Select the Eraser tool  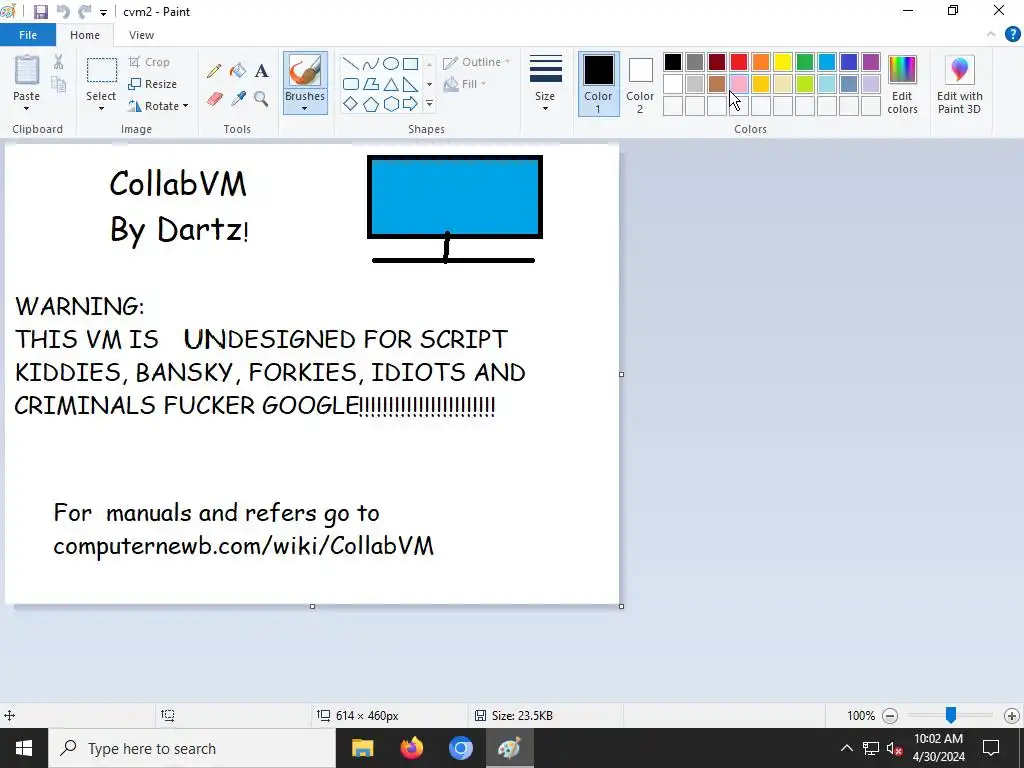pos(215,99)
